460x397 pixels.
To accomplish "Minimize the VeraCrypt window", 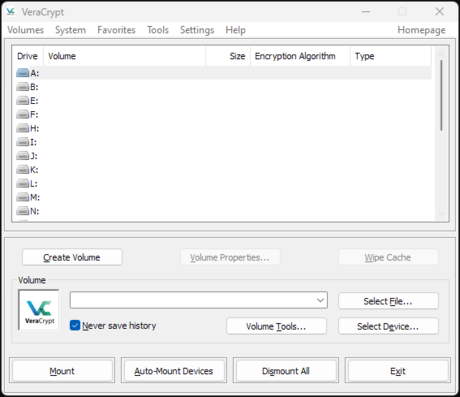I will pyautogui.click(x=366, y=12).
